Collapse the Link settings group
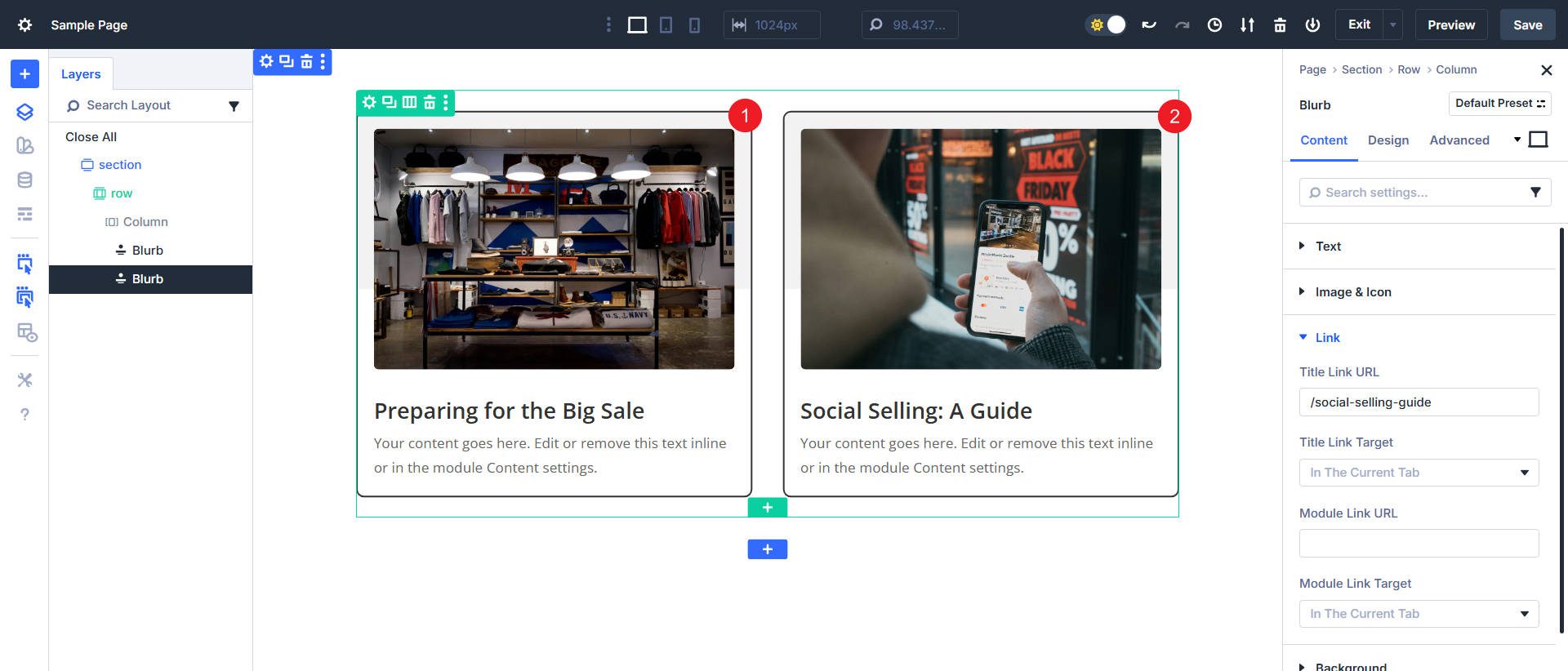 (x=1419, y=338)
